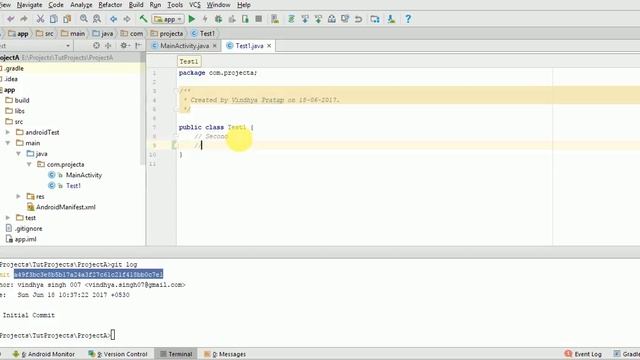Click the Debug bug icon
Screen dimensions: 640x360
pos(218,19)
